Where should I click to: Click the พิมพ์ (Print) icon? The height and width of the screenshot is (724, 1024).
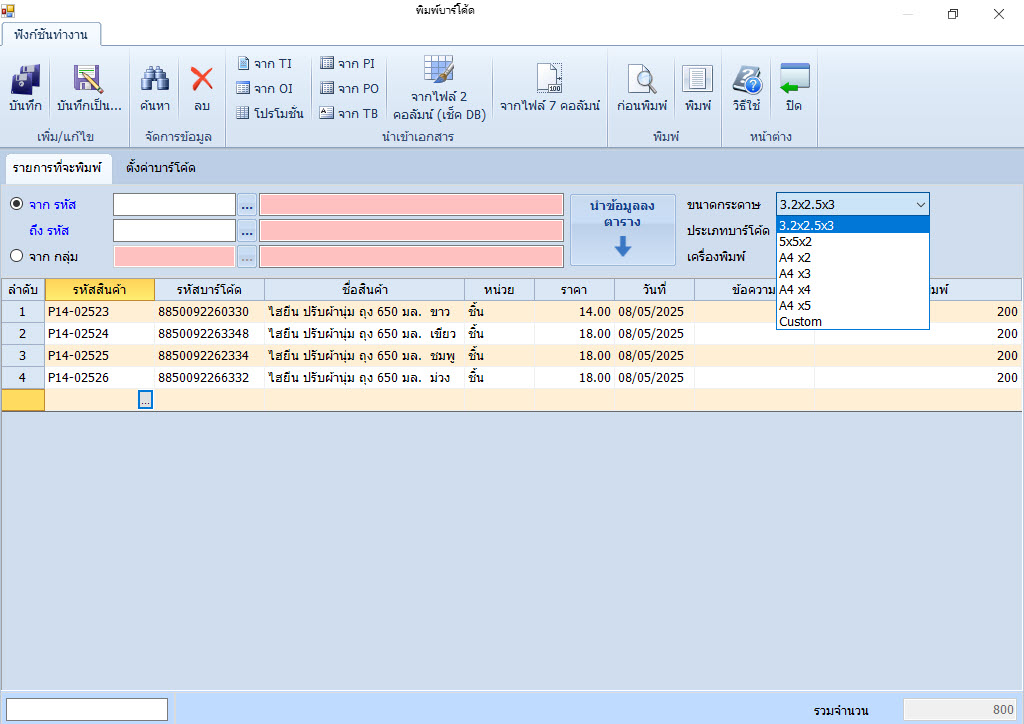(x=697, y=85)
